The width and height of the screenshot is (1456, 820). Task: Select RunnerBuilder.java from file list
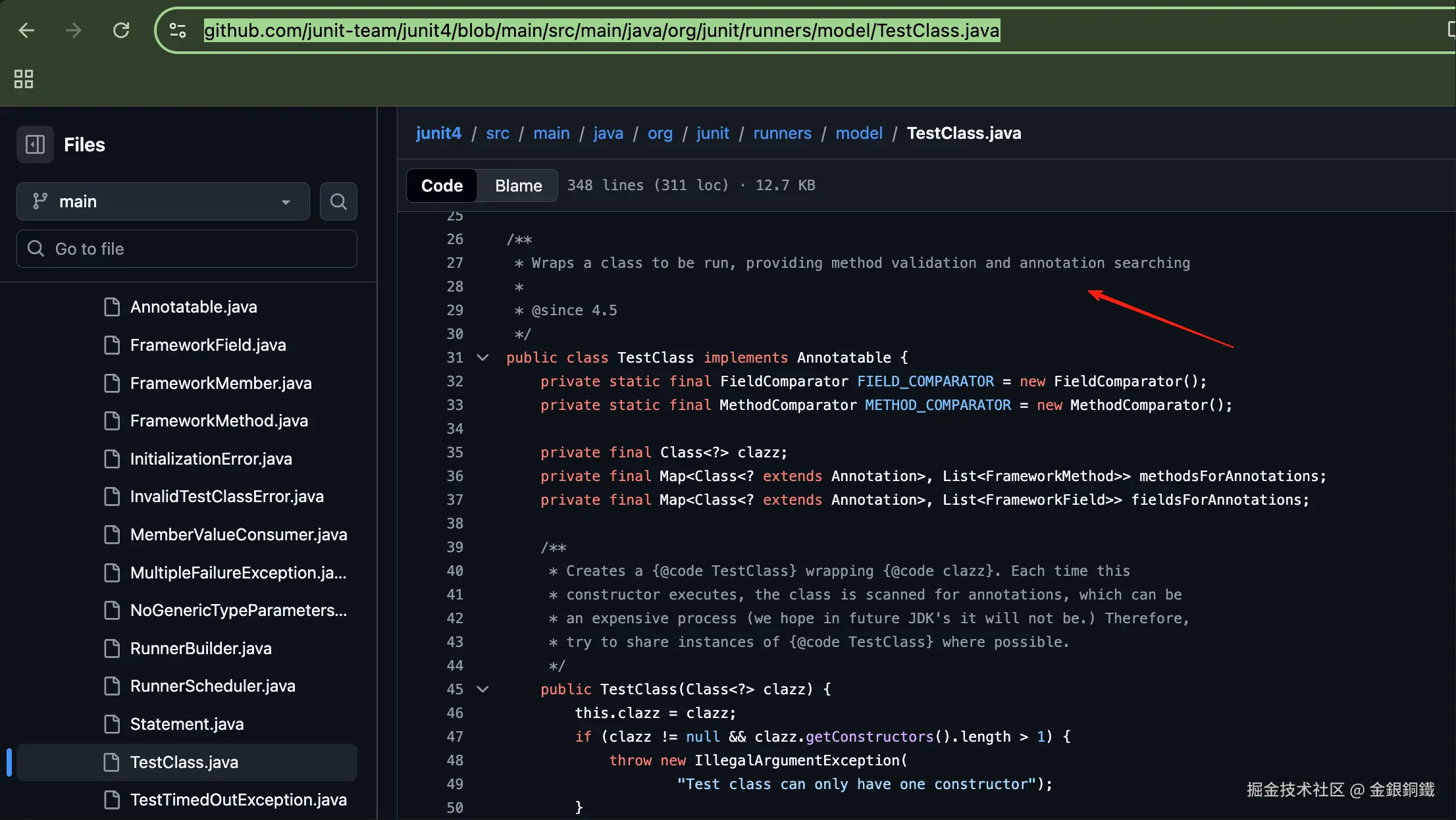(201, 648)
